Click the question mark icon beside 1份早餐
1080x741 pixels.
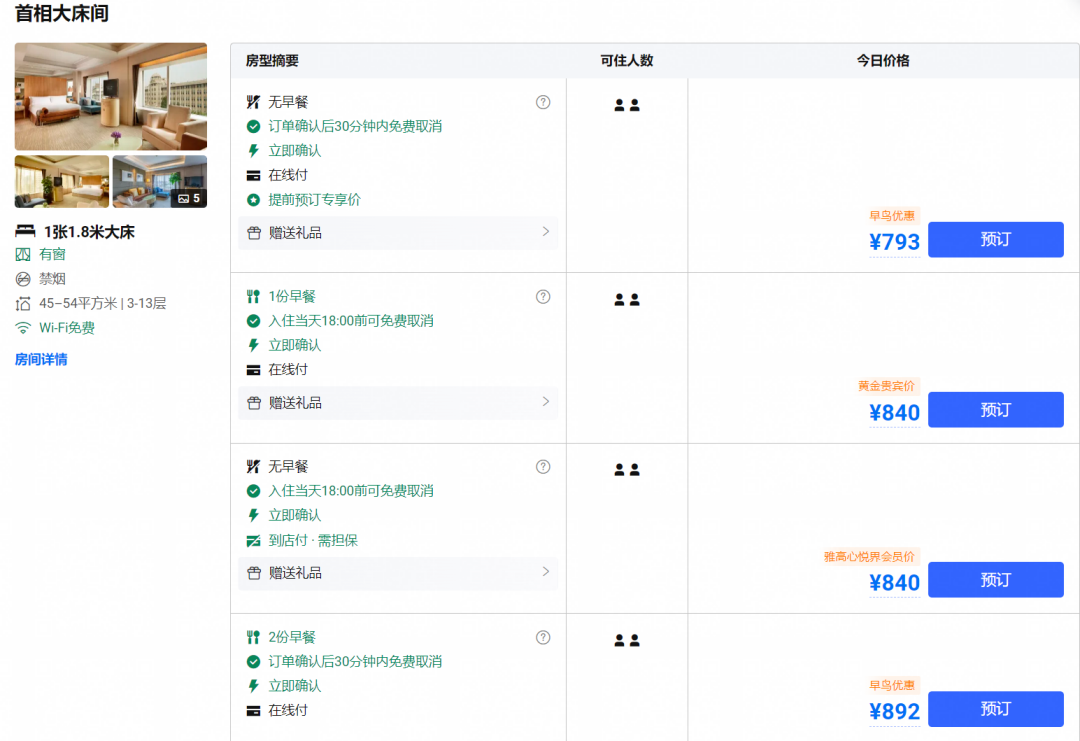(543, 297)
